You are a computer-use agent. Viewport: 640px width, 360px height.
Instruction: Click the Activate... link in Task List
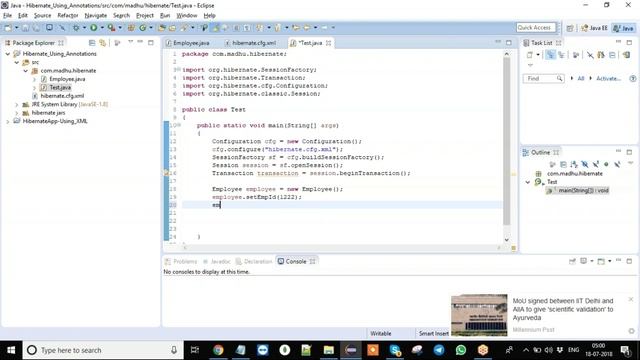[608, 78]
